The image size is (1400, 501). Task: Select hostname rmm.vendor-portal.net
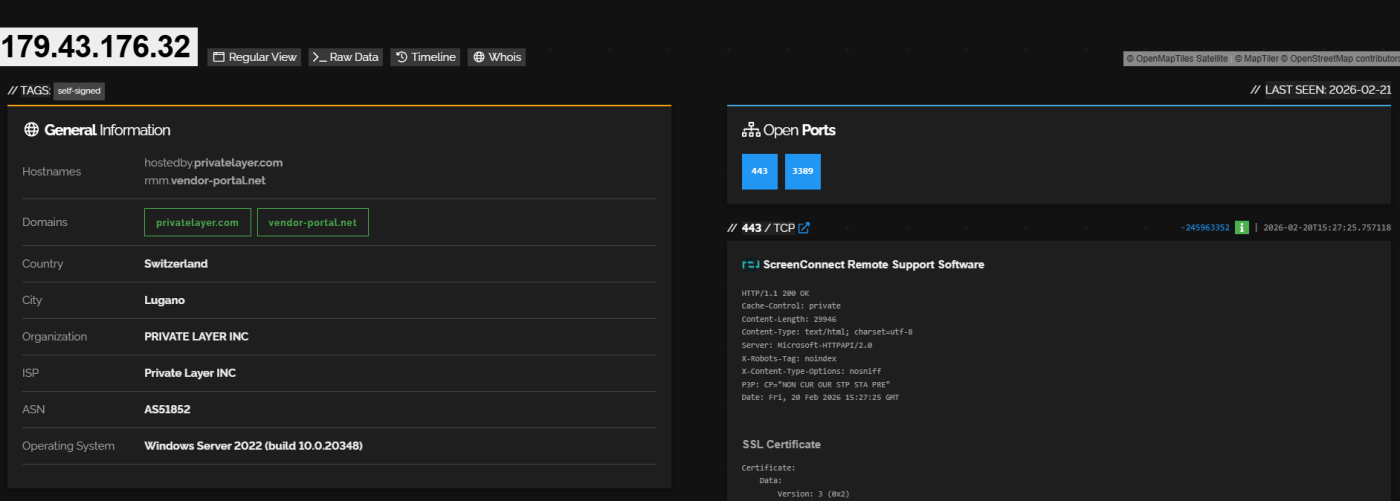tap(205, 180)
